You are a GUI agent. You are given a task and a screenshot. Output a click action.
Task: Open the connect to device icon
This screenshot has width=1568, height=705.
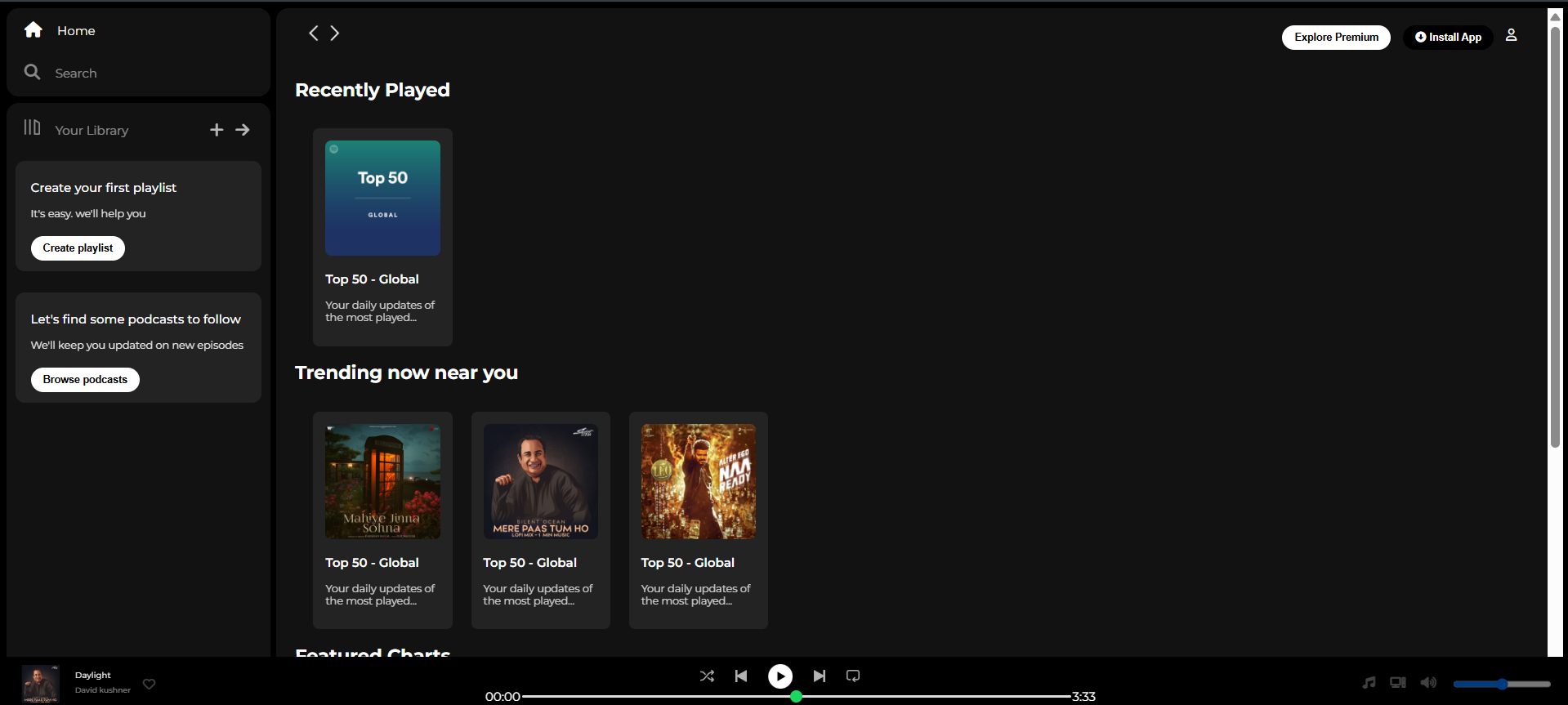click(1398, 683)
